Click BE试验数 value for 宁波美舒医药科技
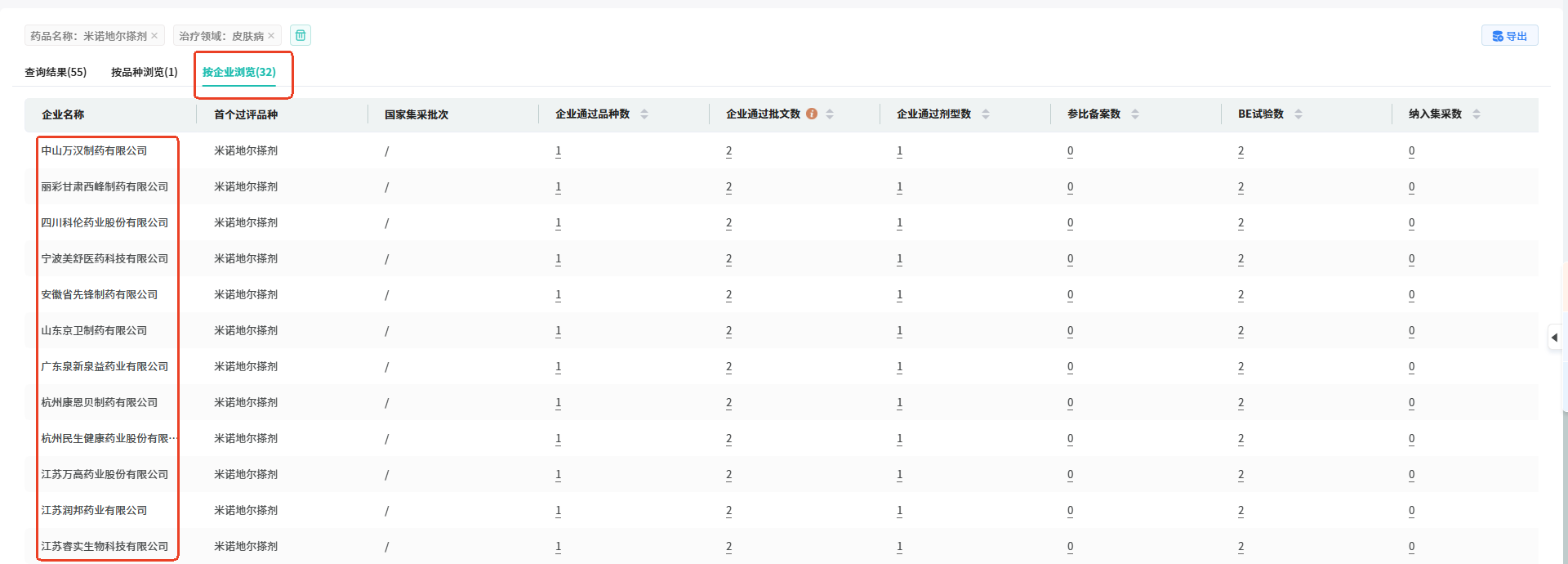Viewport: 1568px width, 564px height. (x=1241, y=259)
